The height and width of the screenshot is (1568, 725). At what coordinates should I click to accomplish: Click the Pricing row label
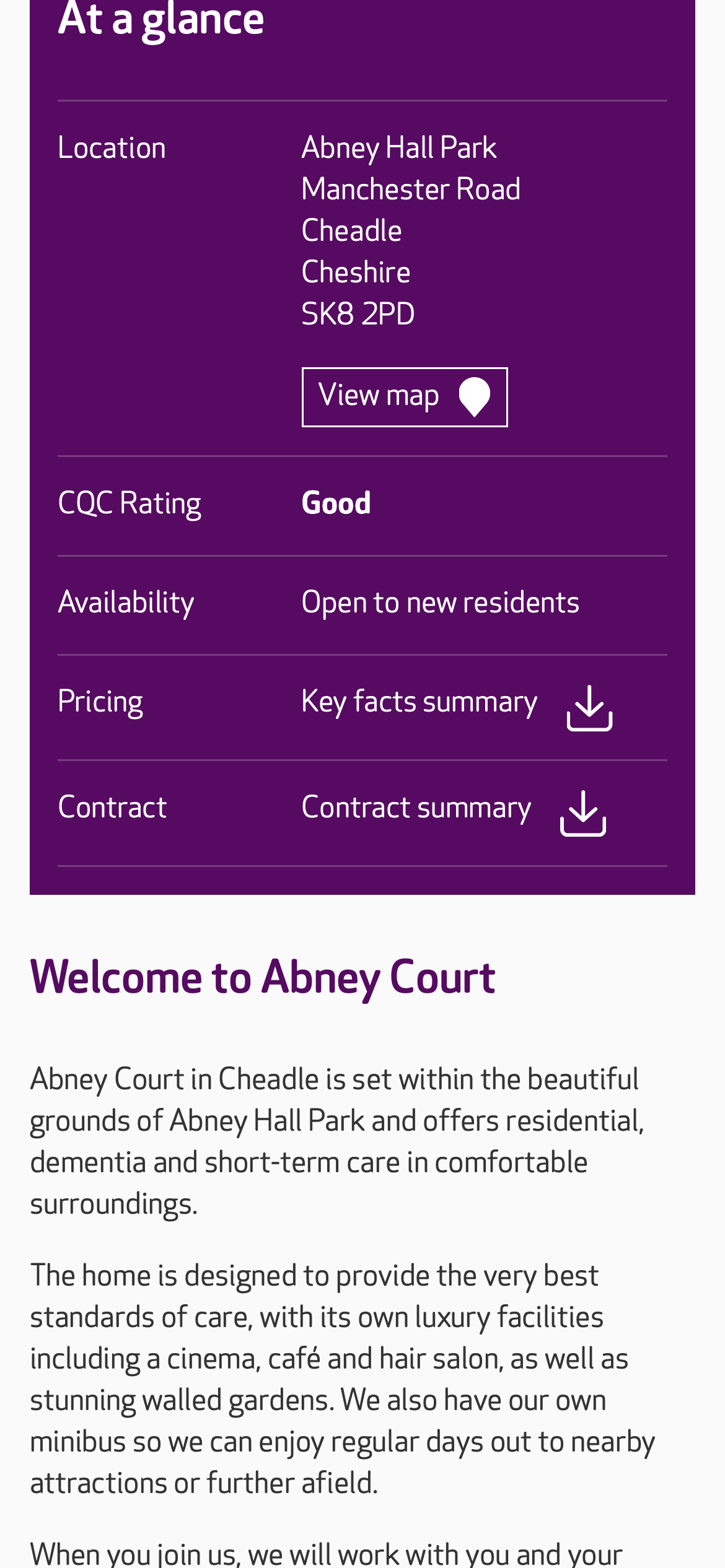(100, 702)
